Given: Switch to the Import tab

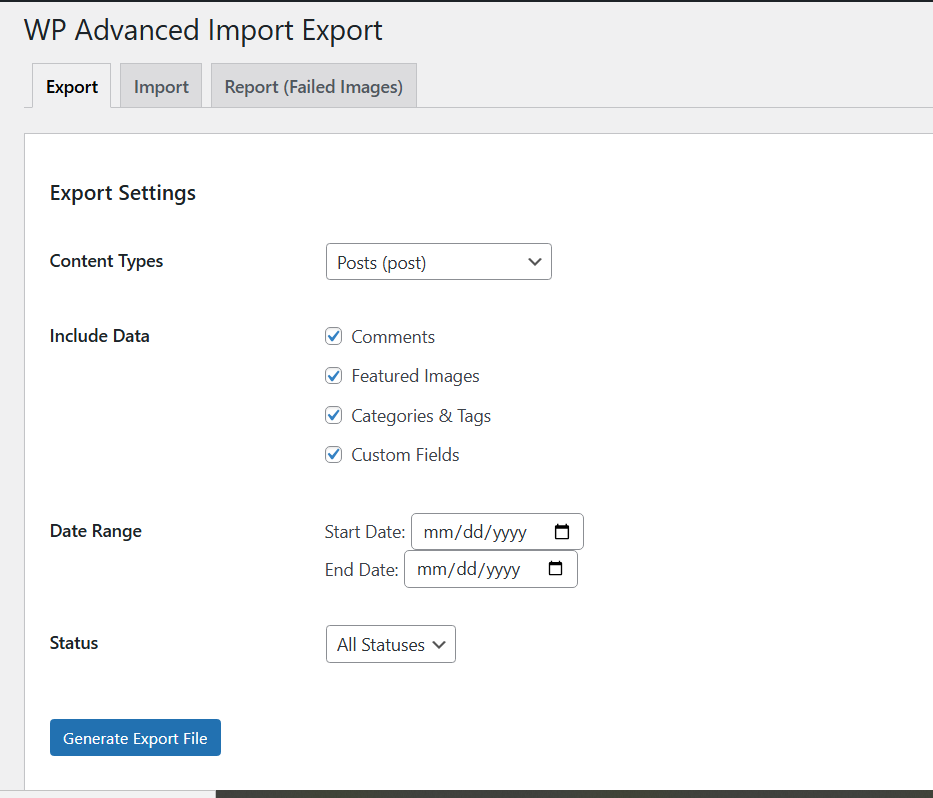Looking at the screenshot, I should pyautogui.click(x=160, y=86).
